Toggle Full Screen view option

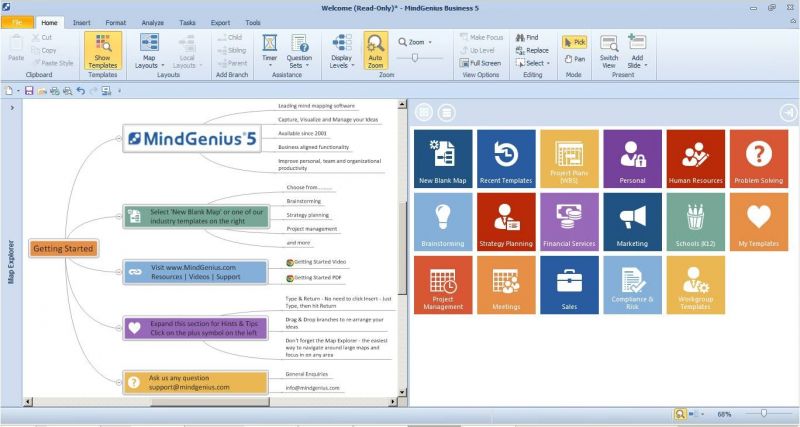(480, 63)
